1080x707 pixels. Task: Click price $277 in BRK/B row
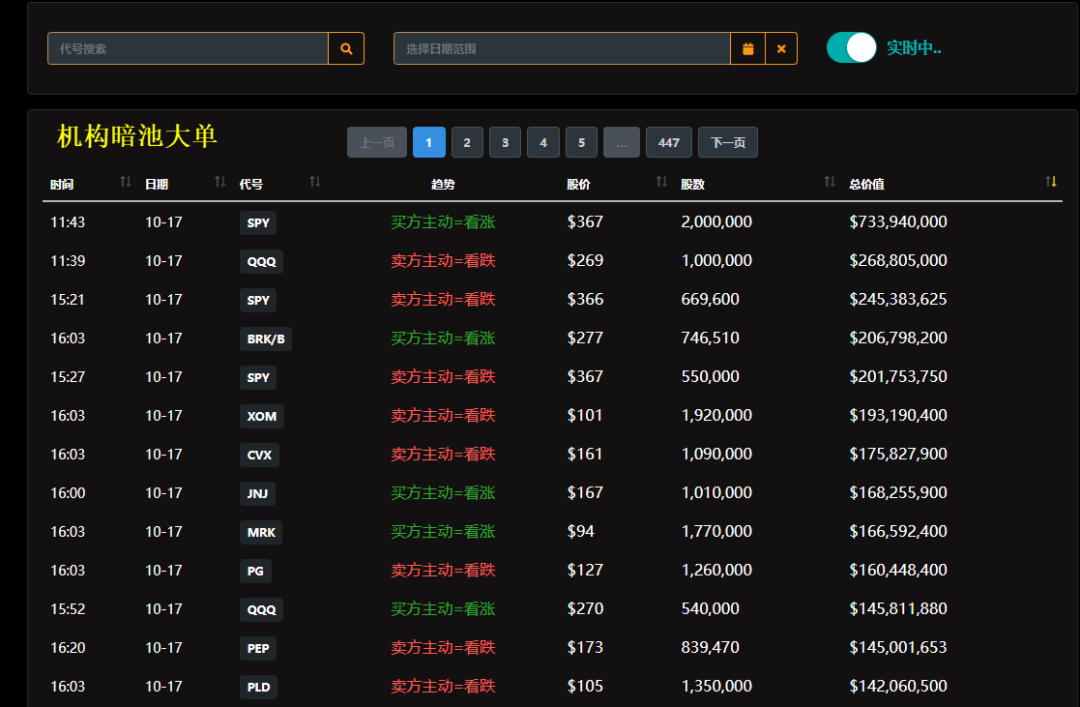(x=585, y=338)
